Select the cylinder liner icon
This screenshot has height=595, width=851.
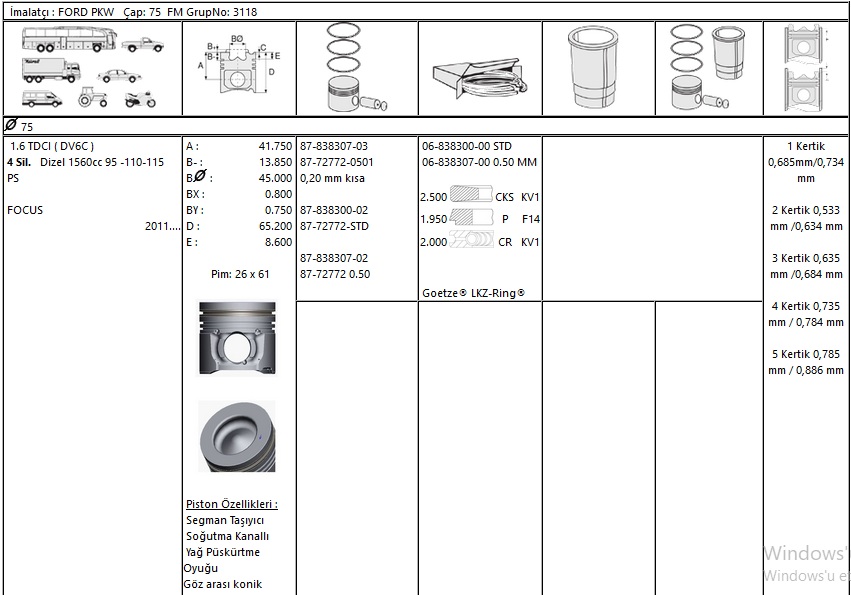(596, 68)
